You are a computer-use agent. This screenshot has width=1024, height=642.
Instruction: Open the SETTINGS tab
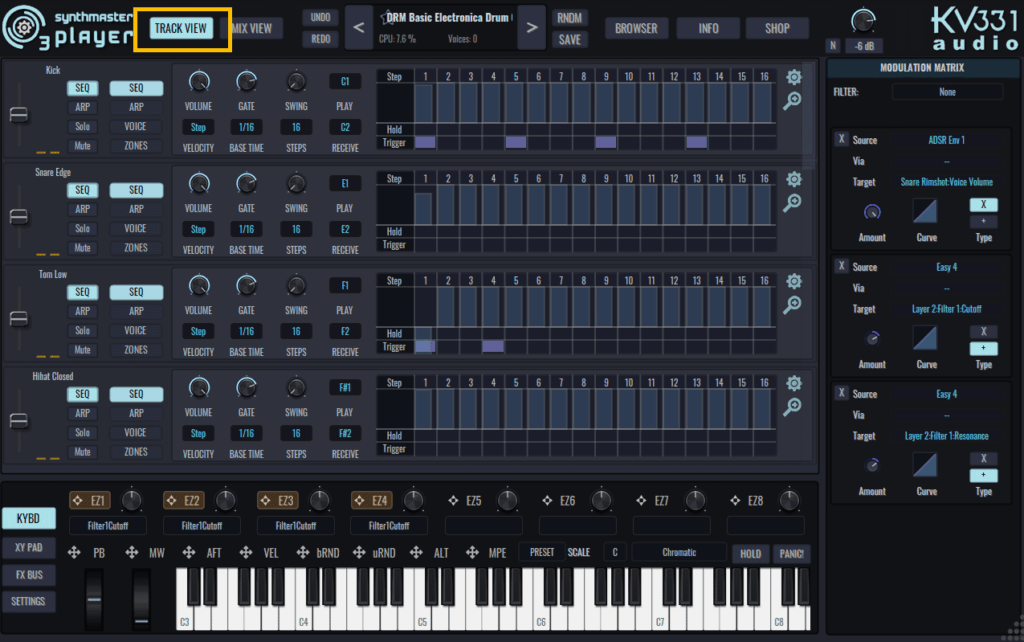[x=28, y=602]
